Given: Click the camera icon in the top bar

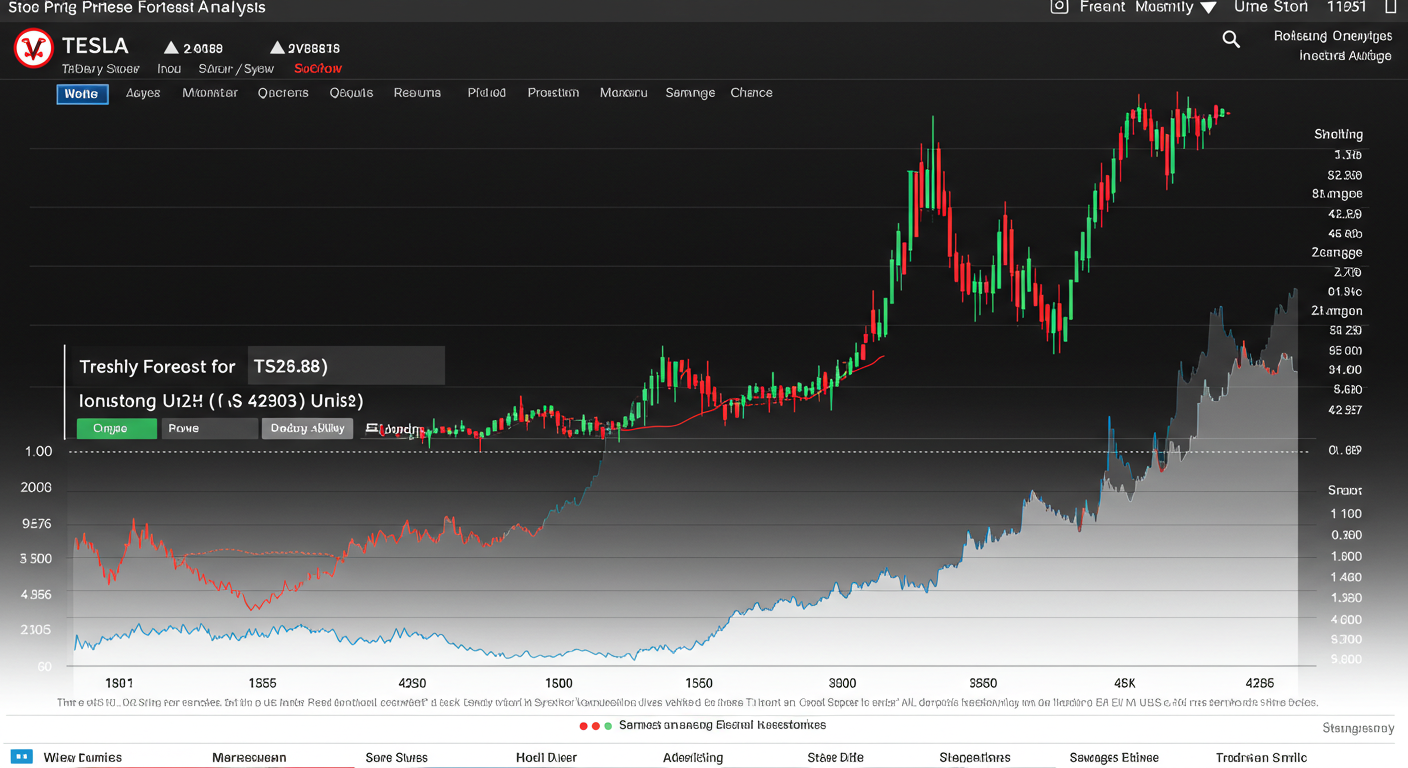Looking at the screenshot, I should (x=1060, y=7).
